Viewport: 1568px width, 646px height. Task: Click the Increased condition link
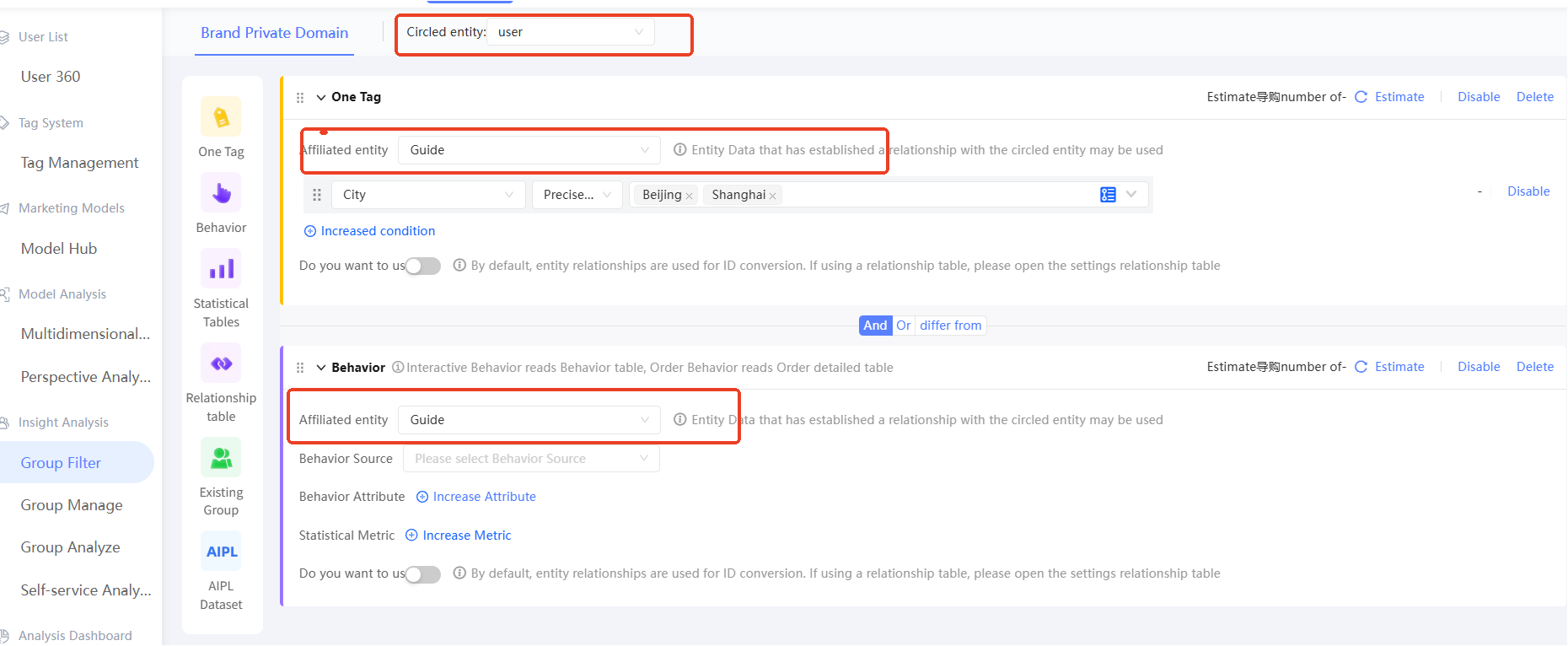(x=378, y=231)
